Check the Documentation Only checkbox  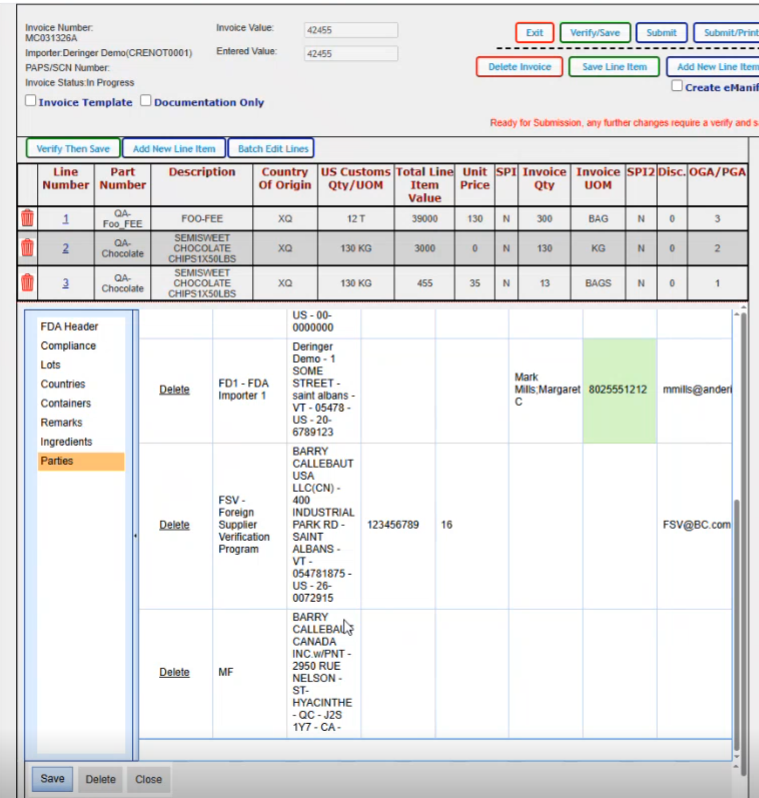(x=146, y=101)
